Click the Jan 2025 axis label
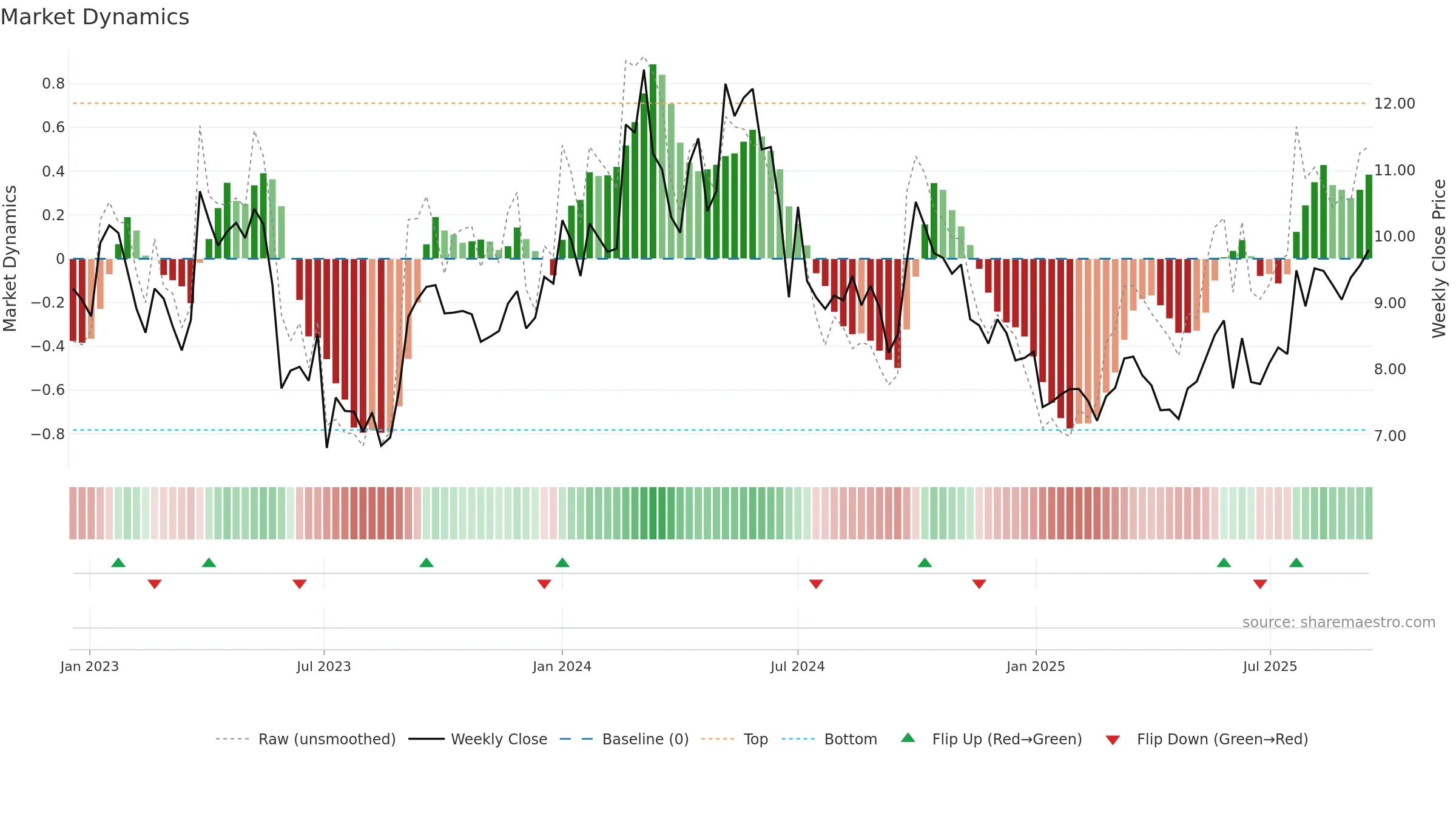 (x=1036, y=666)
